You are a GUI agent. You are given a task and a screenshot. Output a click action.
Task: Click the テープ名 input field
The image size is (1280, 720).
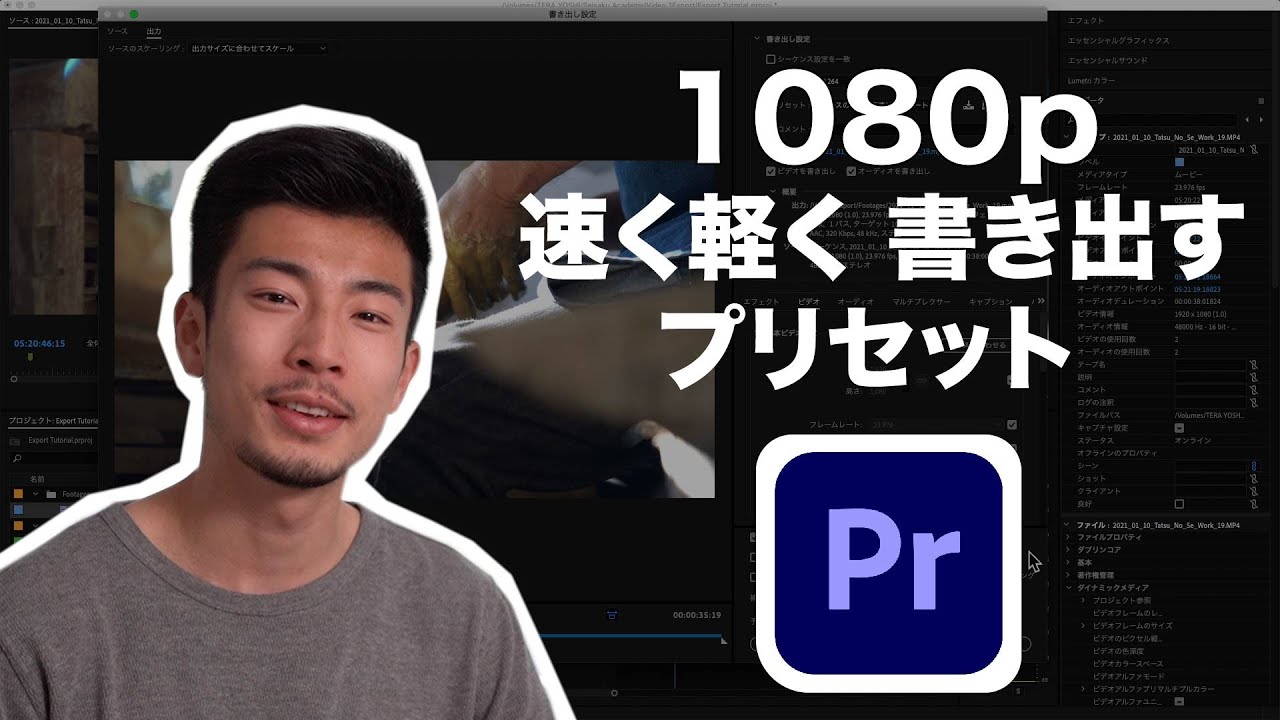[x=1210, y=365]
